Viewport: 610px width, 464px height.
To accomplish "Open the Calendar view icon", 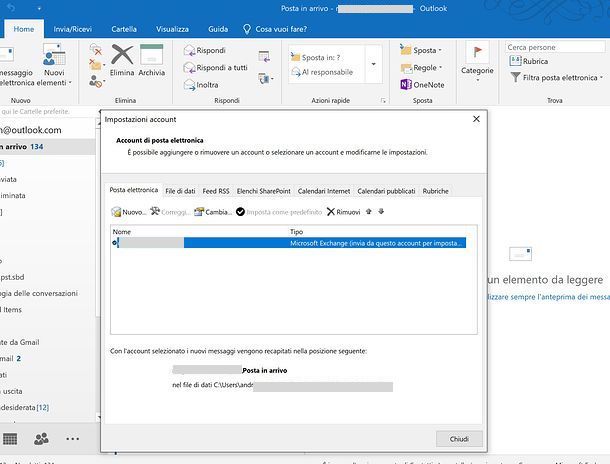I will (10, 439).
